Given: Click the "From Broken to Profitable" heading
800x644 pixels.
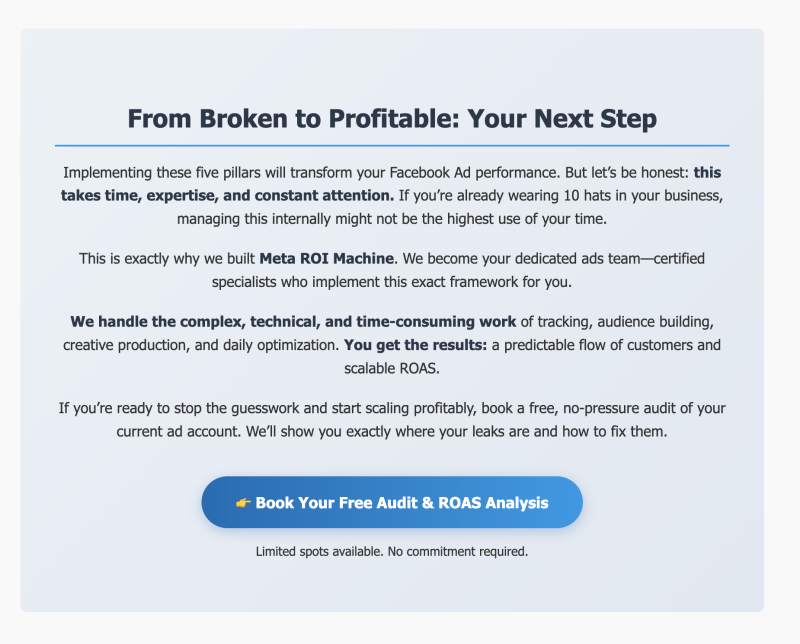Looking at the screenshot, I should [392, 119].
